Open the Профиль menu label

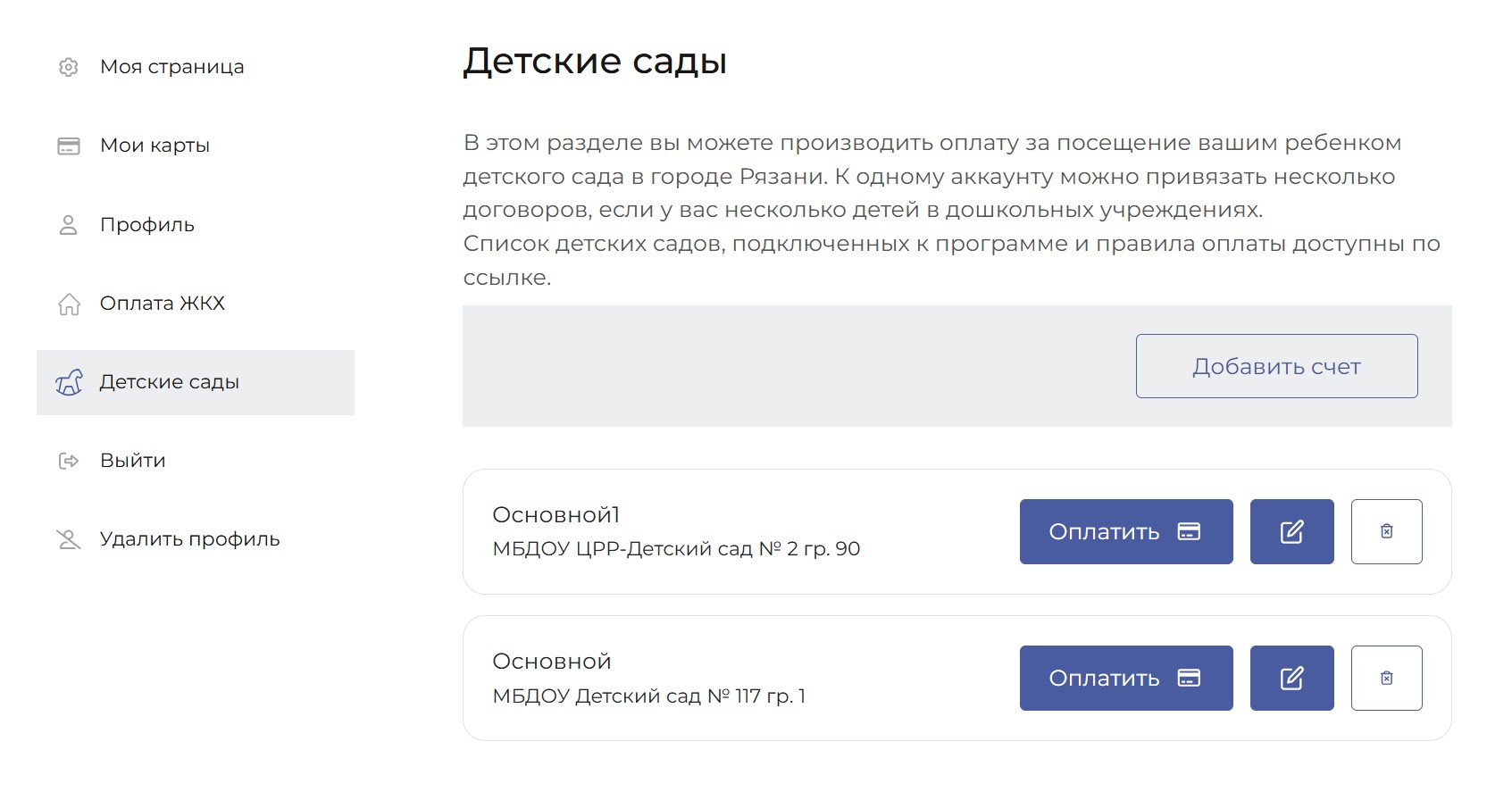click(x=147, y=225)
